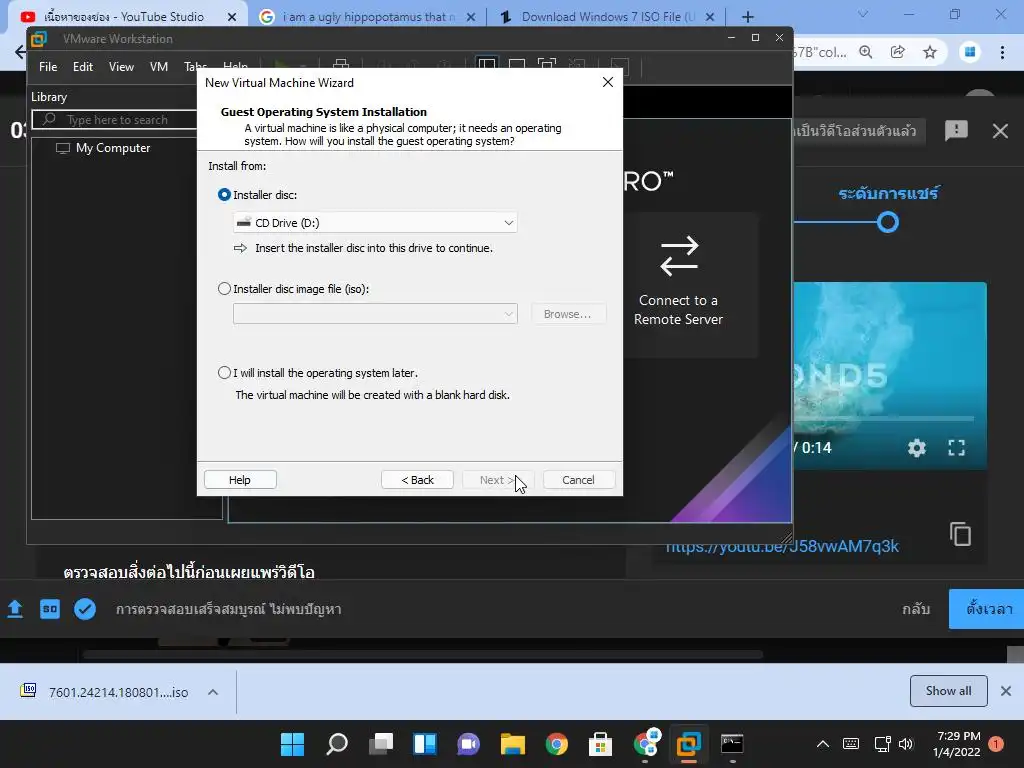This screenshot has width=1024, height=768.
Task: Copy the video link with copy icon
Action: point(960,534)
